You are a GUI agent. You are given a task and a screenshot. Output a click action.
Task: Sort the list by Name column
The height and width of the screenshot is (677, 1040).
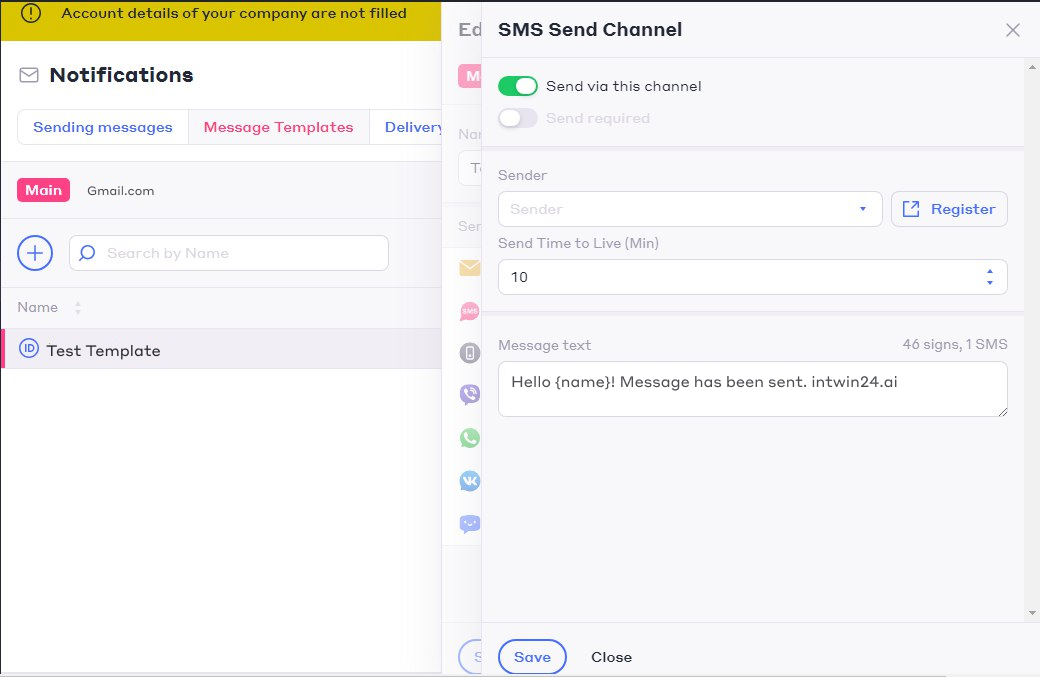78,308
